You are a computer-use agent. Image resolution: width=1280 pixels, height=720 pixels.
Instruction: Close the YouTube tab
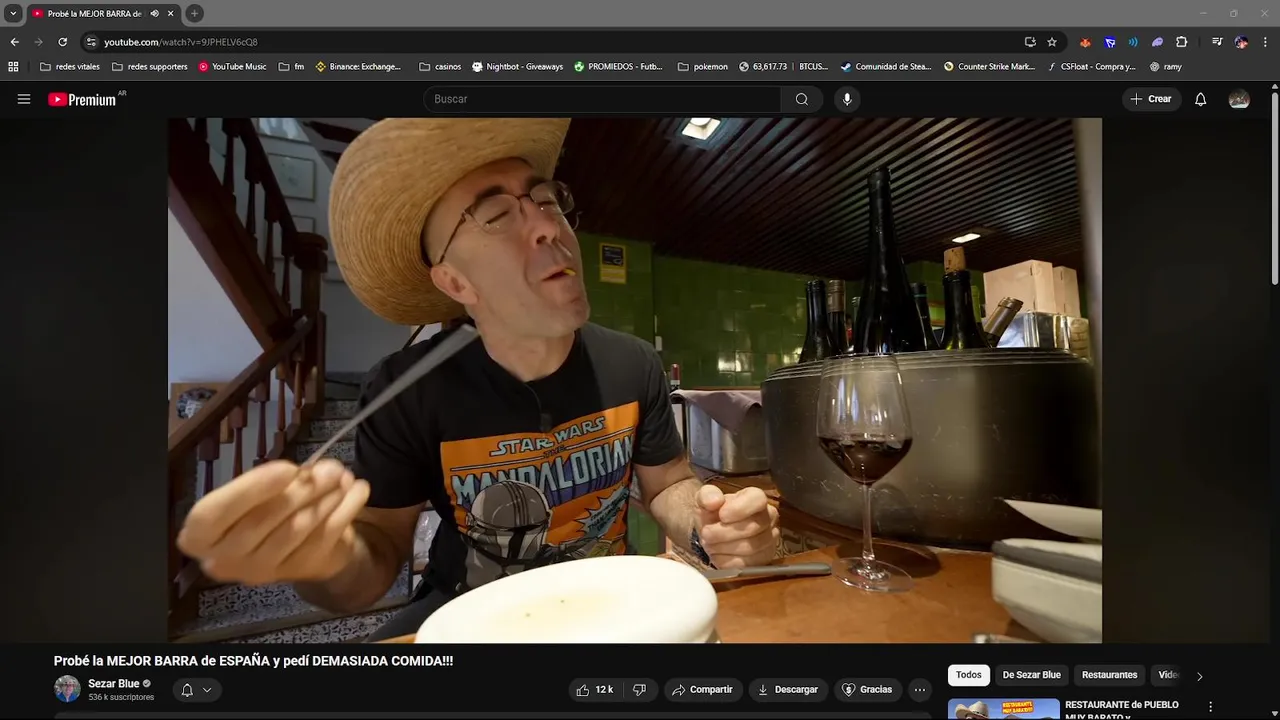pyautogui.click(x=171, y=13)
